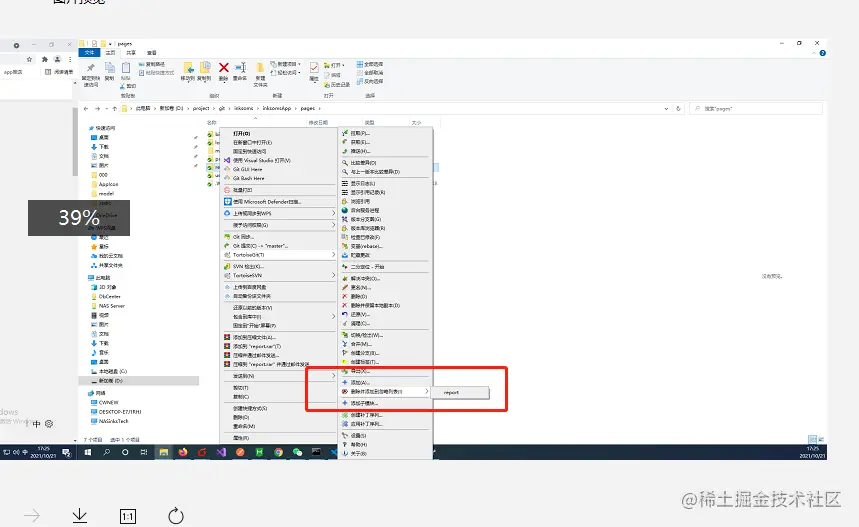Open Visual Studio from the taskbar
This screenshot has height=527, width=859.
(221, 452)
